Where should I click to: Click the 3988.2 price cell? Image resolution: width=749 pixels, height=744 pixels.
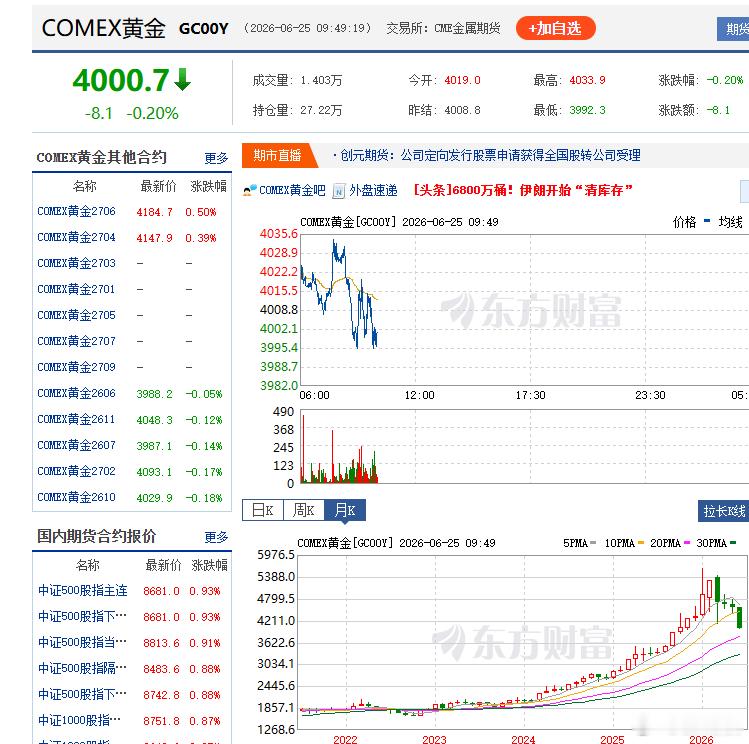click(154, 394)
